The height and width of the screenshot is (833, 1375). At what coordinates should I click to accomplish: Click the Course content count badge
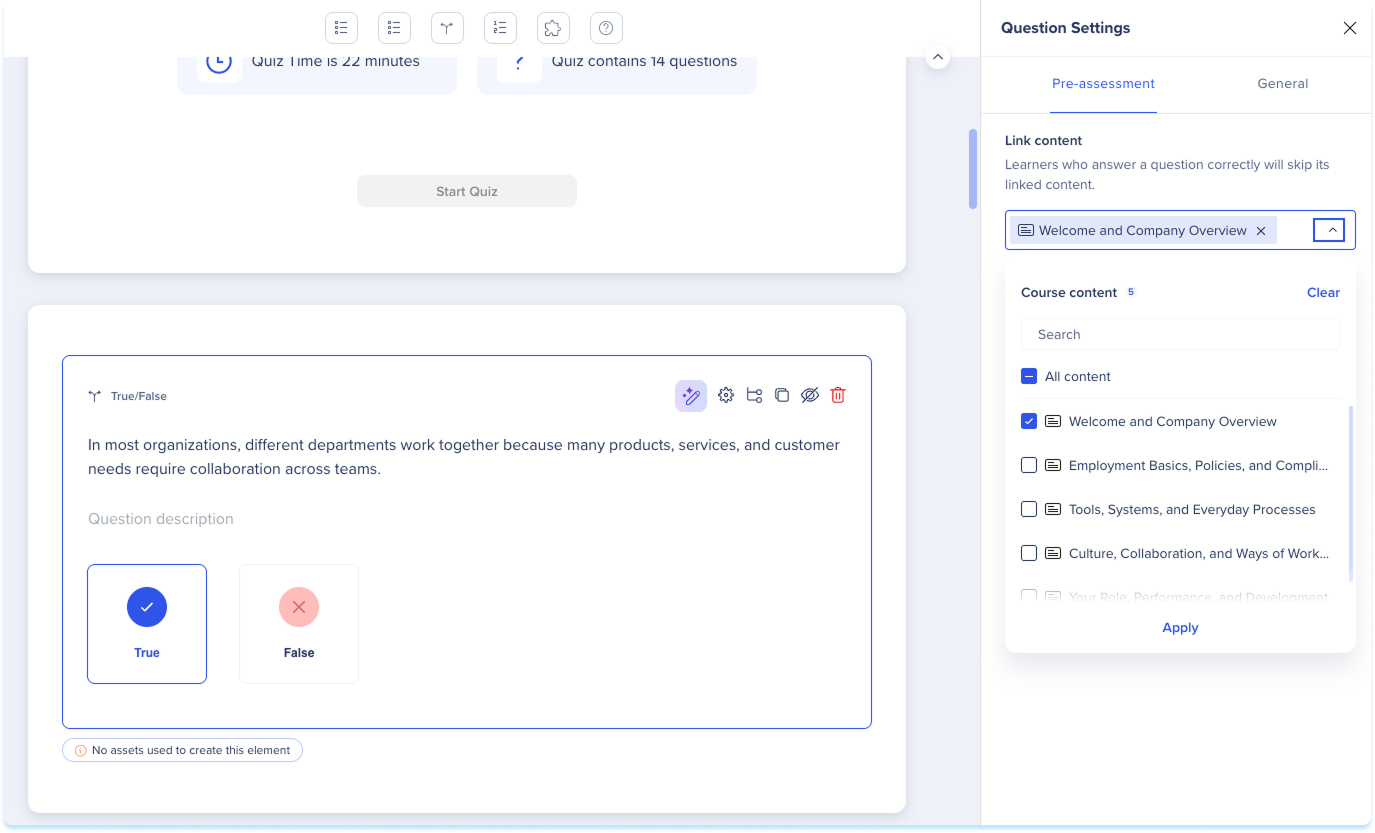click(x=1131, y=292)
